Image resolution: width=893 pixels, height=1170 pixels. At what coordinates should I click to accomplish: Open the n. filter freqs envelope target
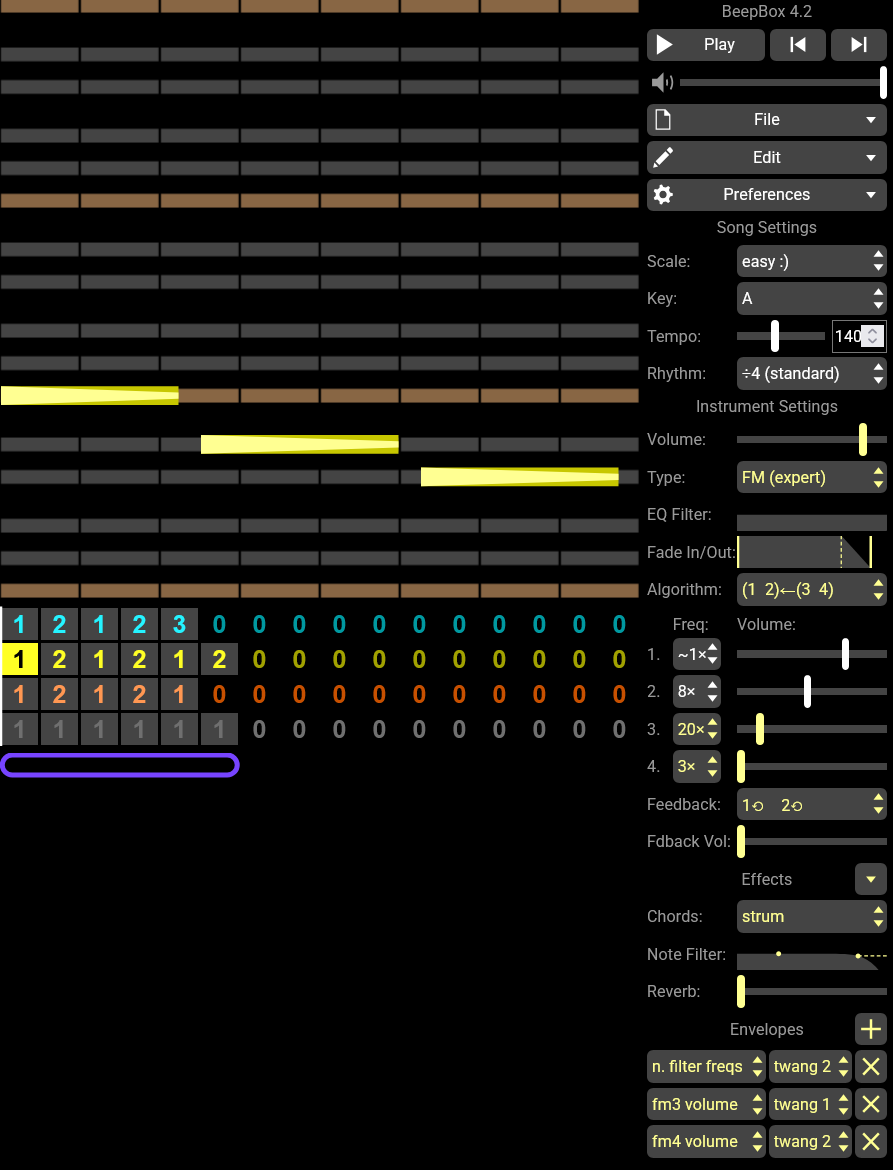click(x=706, y=1067)
